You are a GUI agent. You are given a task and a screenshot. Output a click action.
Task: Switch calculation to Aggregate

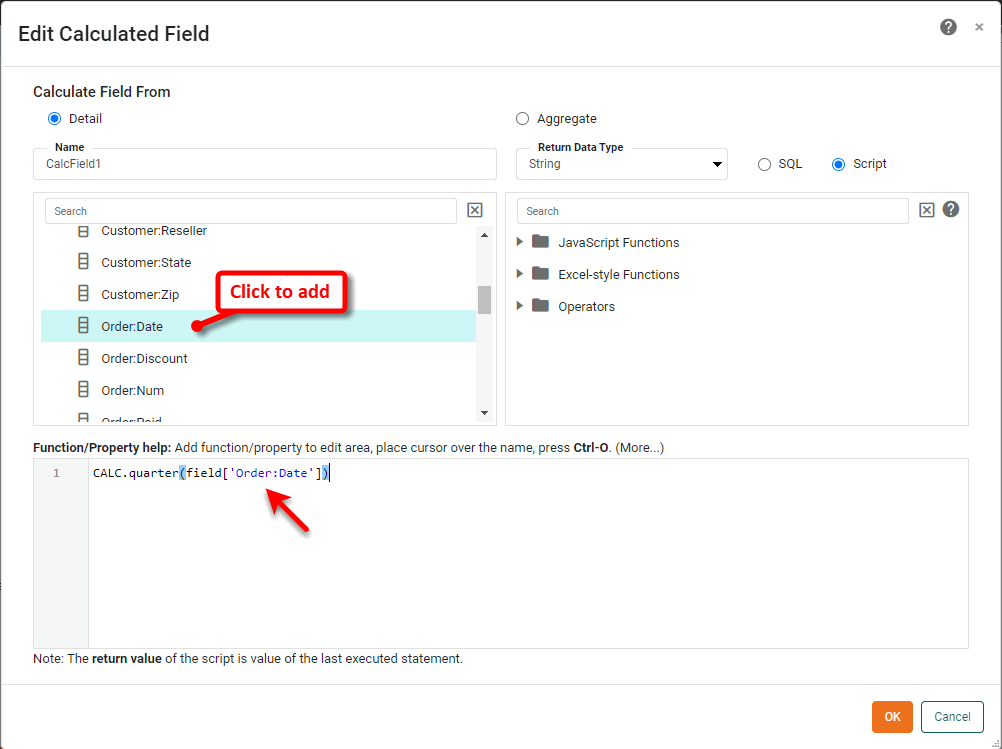point(522,118)
